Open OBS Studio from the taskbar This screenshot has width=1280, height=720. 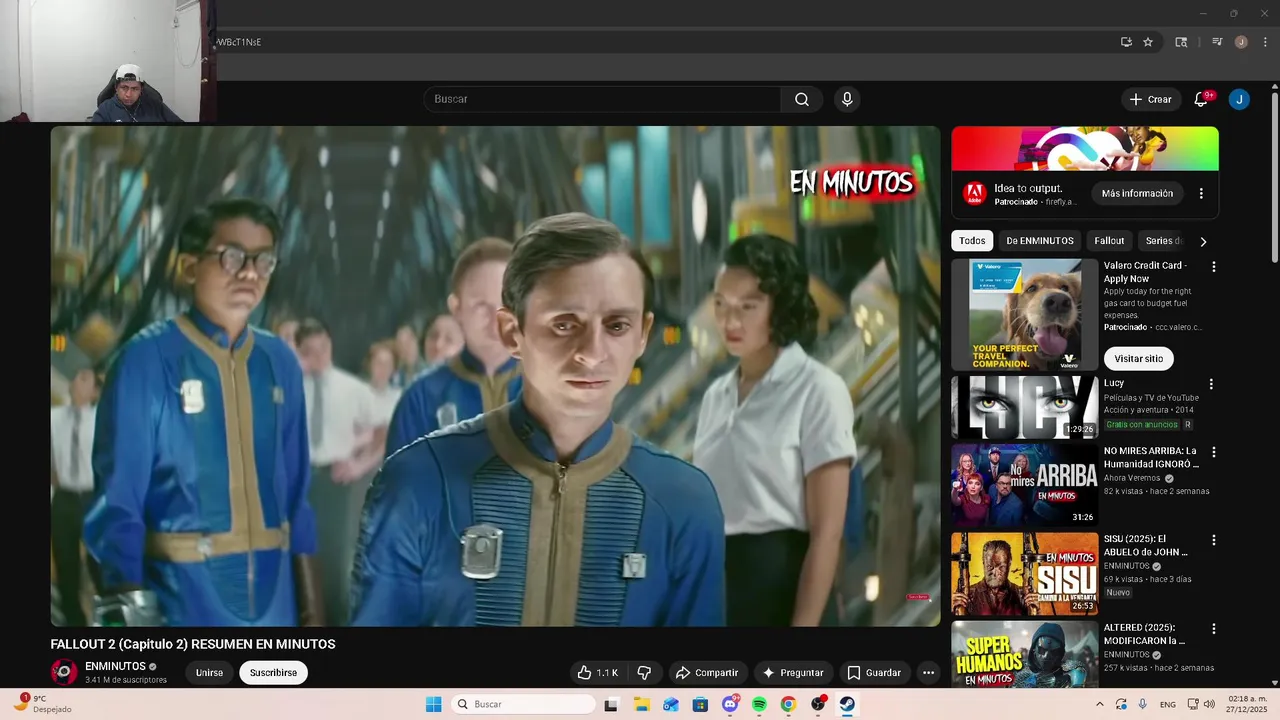point(818,704)
